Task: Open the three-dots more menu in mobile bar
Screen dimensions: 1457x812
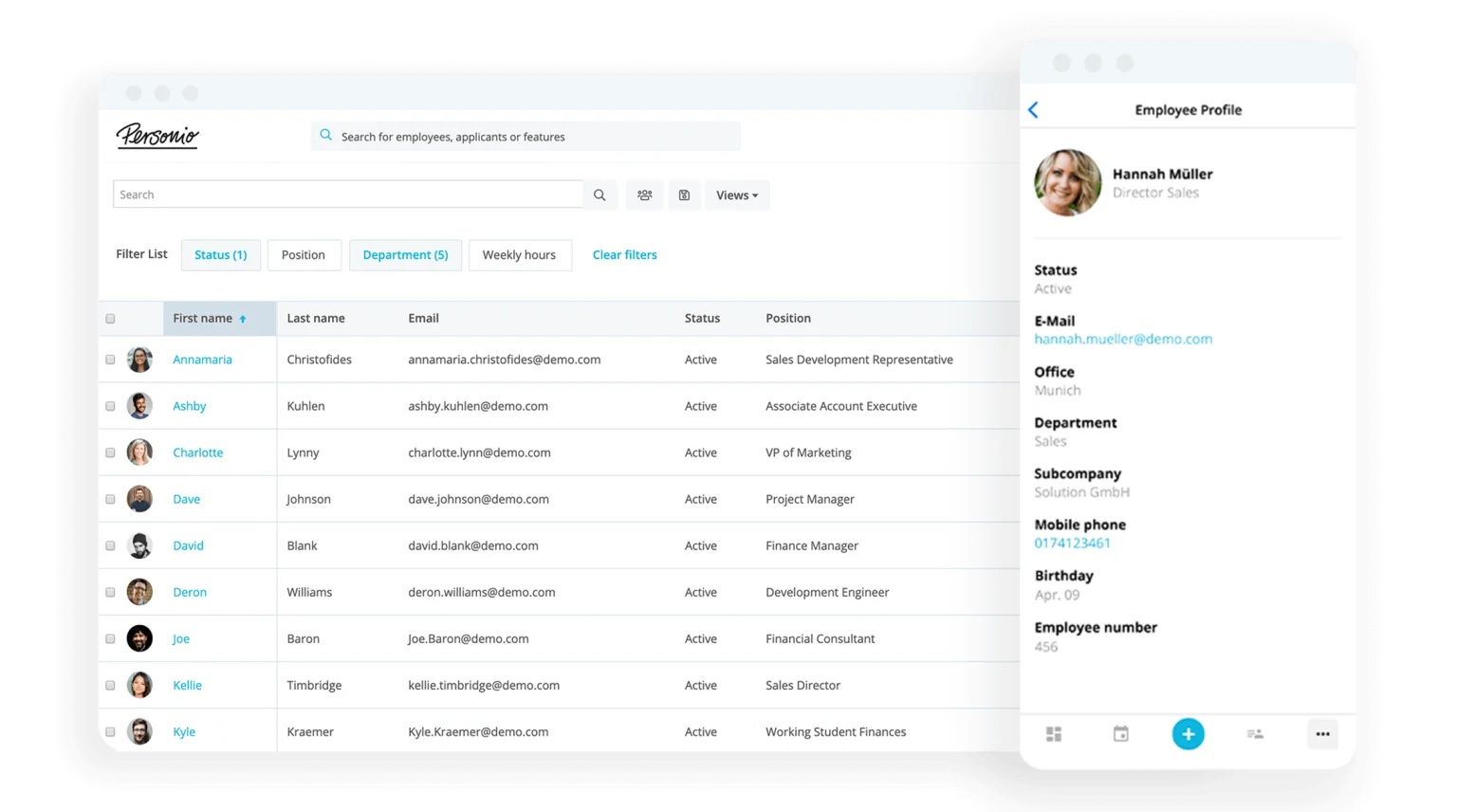Action: (1322, 734)
